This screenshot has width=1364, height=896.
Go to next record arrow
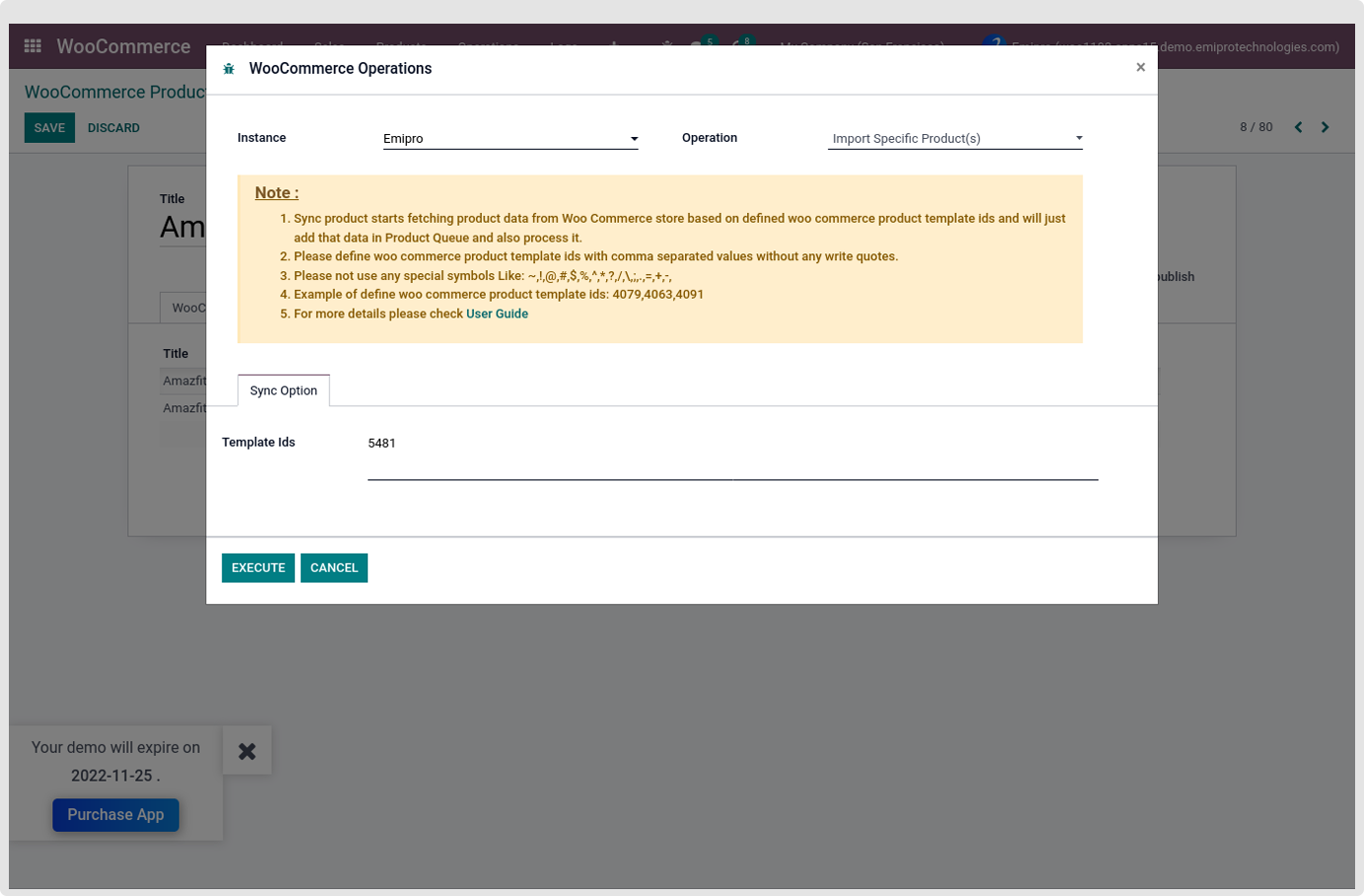pyautogui.click(x=1325, y=127)
